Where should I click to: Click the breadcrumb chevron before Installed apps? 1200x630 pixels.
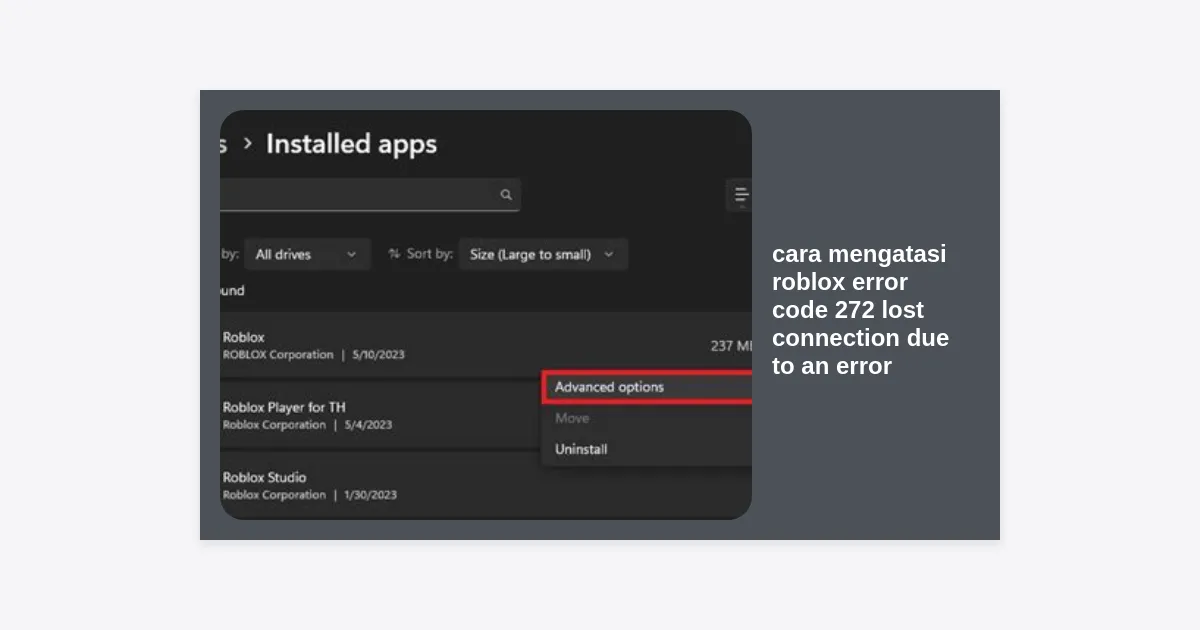[247, 144]
